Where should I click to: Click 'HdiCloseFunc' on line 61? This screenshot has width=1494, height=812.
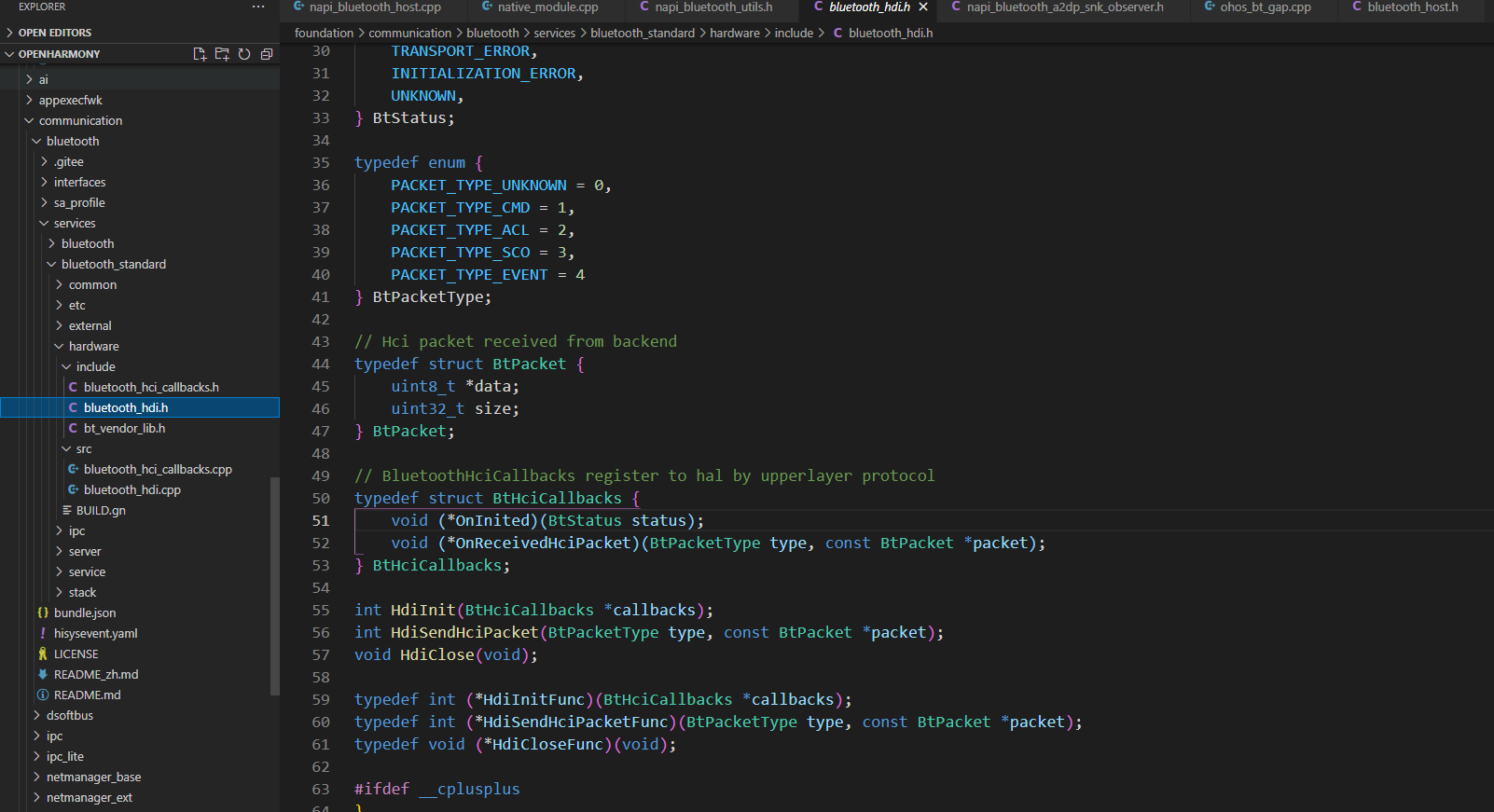(547, 744)
